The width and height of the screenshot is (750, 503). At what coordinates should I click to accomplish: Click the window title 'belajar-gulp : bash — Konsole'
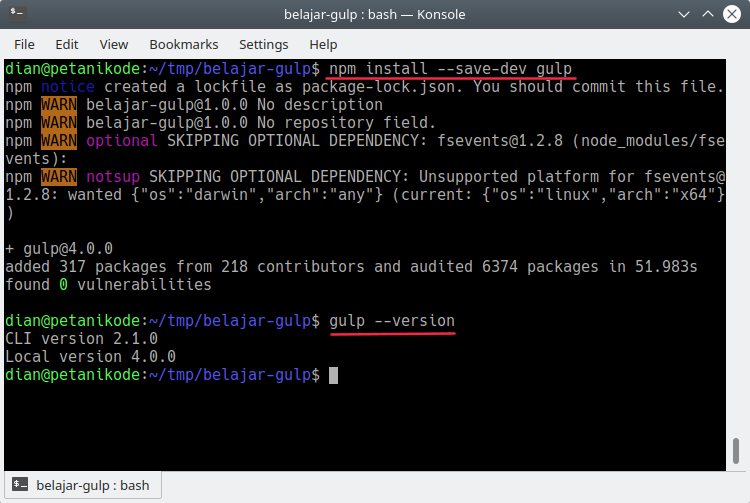point(375,15)
